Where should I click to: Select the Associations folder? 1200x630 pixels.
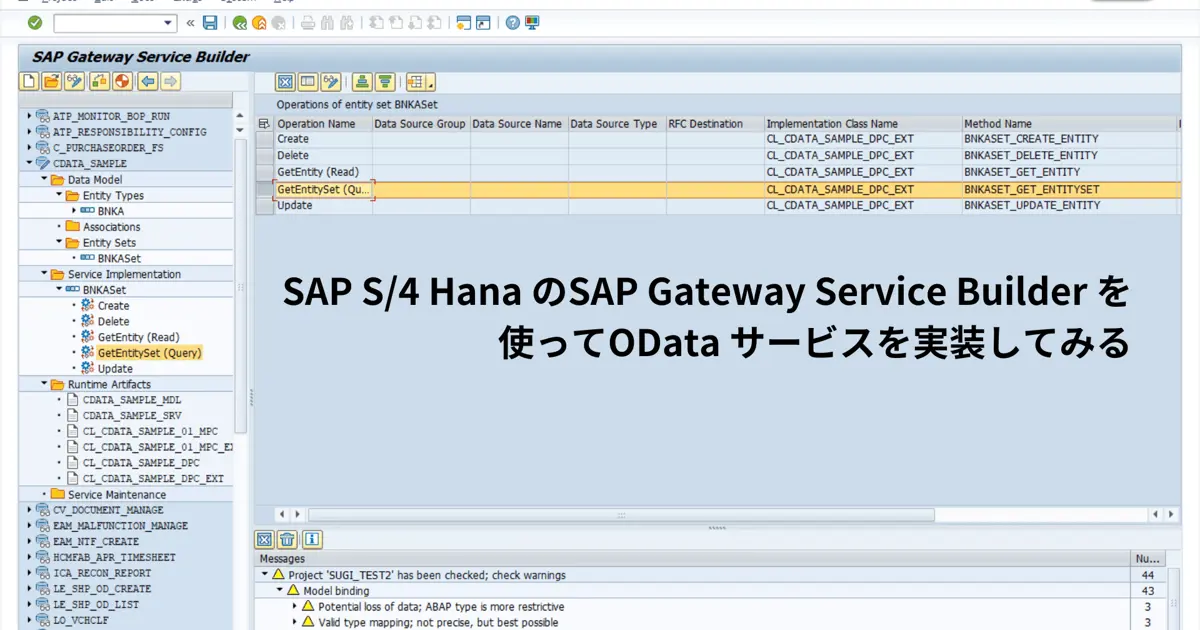coord(111,227)
